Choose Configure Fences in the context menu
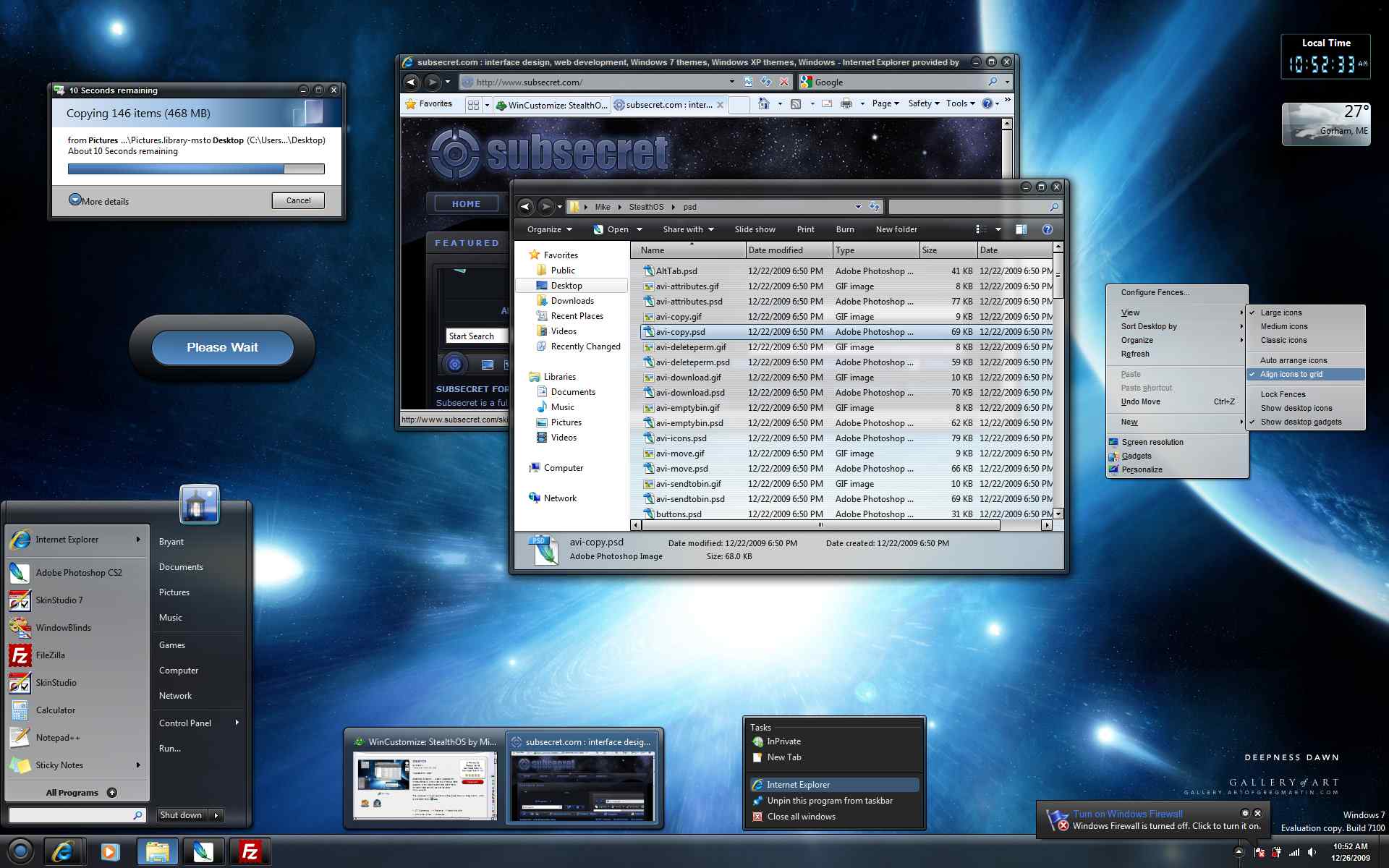Image resolution: width=1389 pixels, height=868 pixels. point(1177,292)
